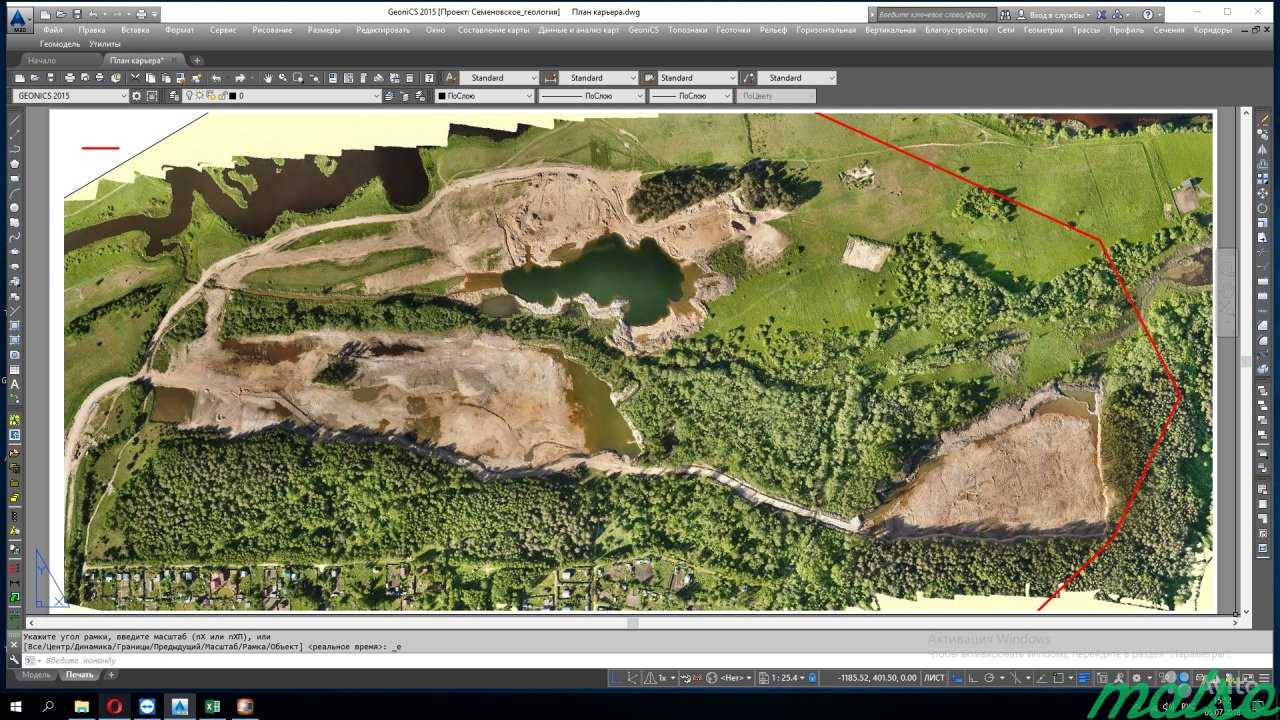1280x720 pixels.
Task: Click the Undo arrow in standard toolbar
Action: 216,77
